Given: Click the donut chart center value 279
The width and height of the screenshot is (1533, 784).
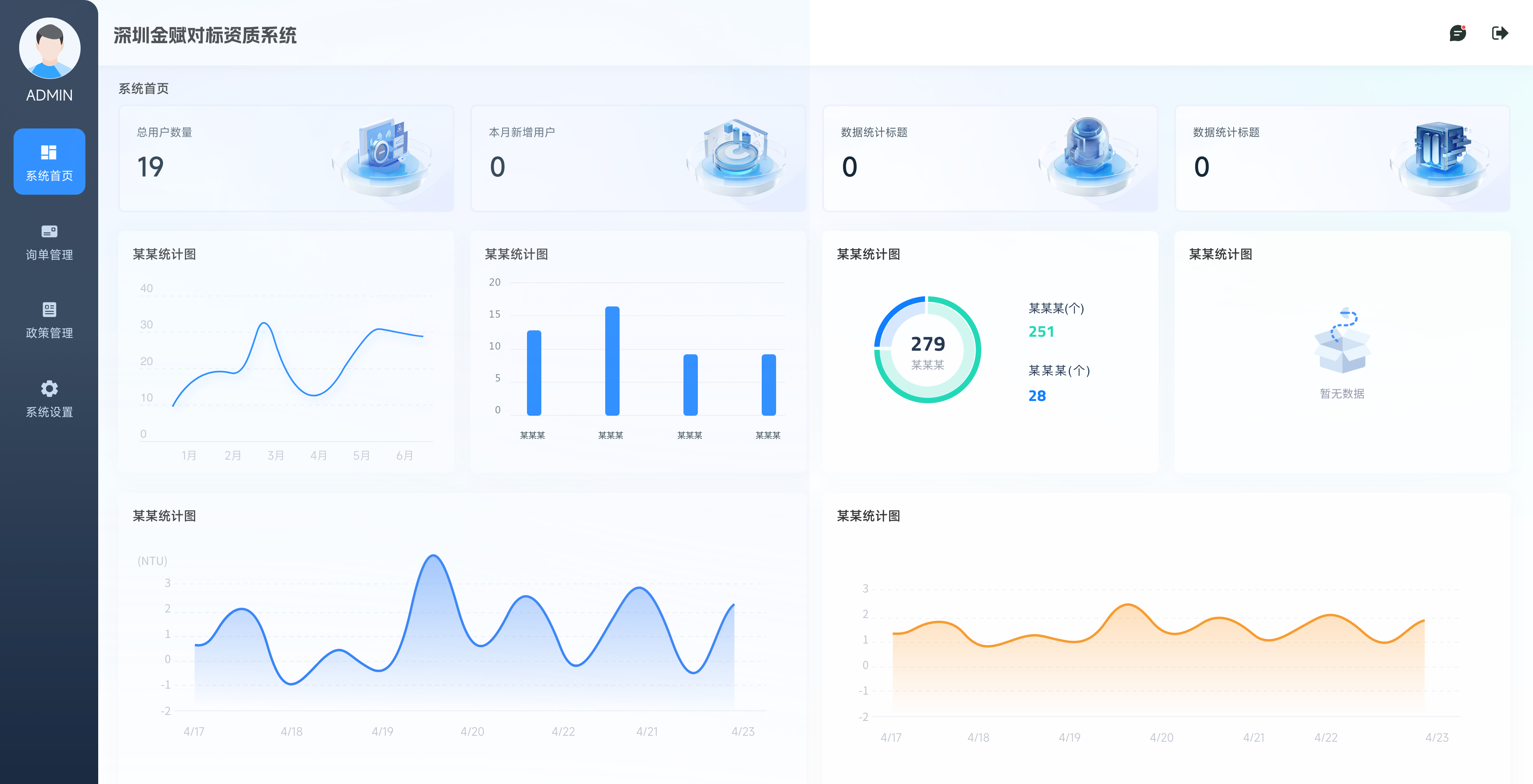Looking at the screenshot, I should tap(928, 344).
